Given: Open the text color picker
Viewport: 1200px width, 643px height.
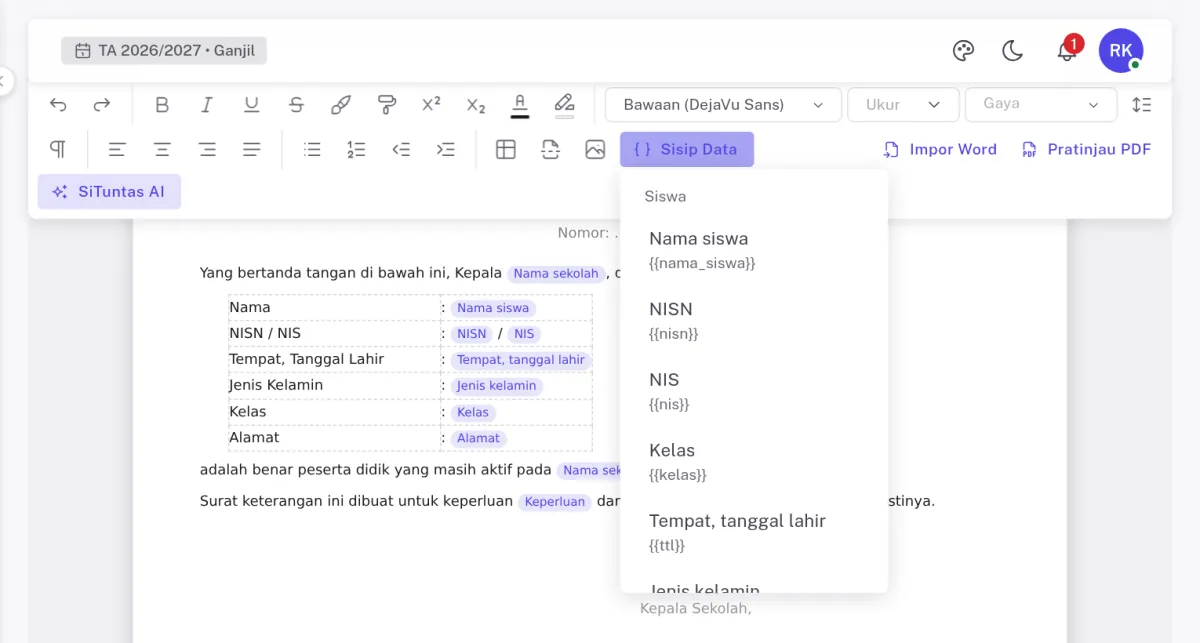Looking at the screenshot, I should point(520,105).
